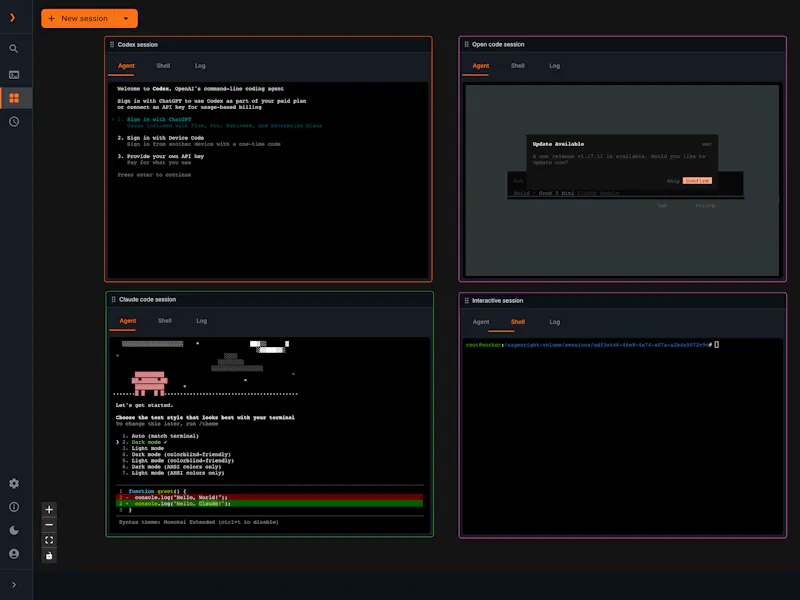Open the Log tab in the Claude code session

(x=202, y=321)
